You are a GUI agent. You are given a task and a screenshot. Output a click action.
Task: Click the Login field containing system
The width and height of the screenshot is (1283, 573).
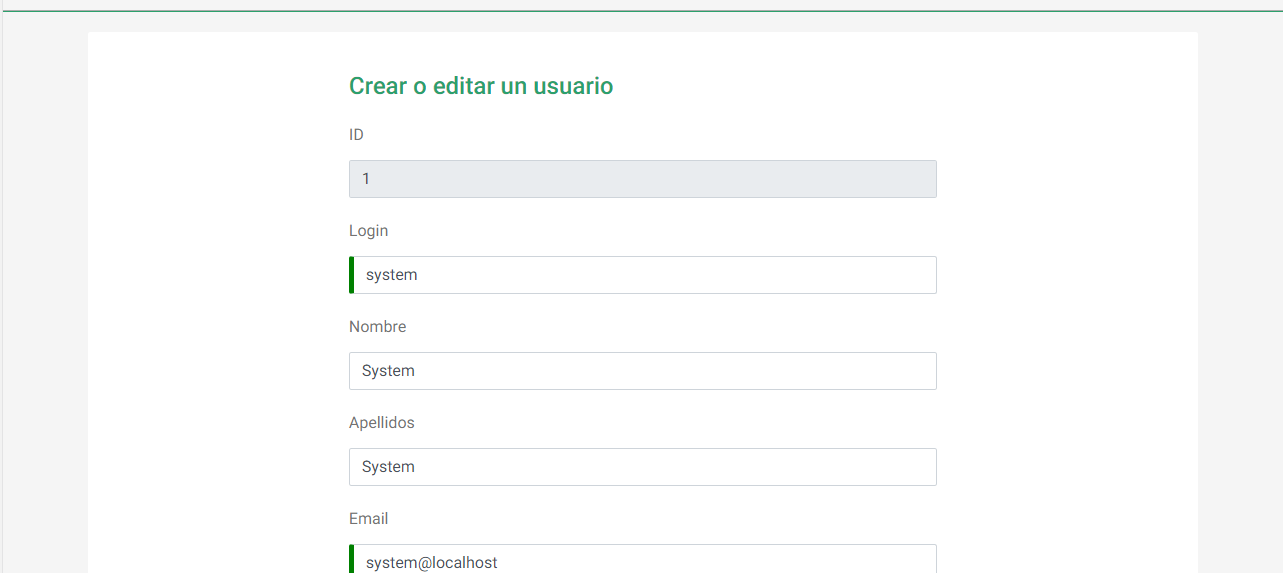642,275
